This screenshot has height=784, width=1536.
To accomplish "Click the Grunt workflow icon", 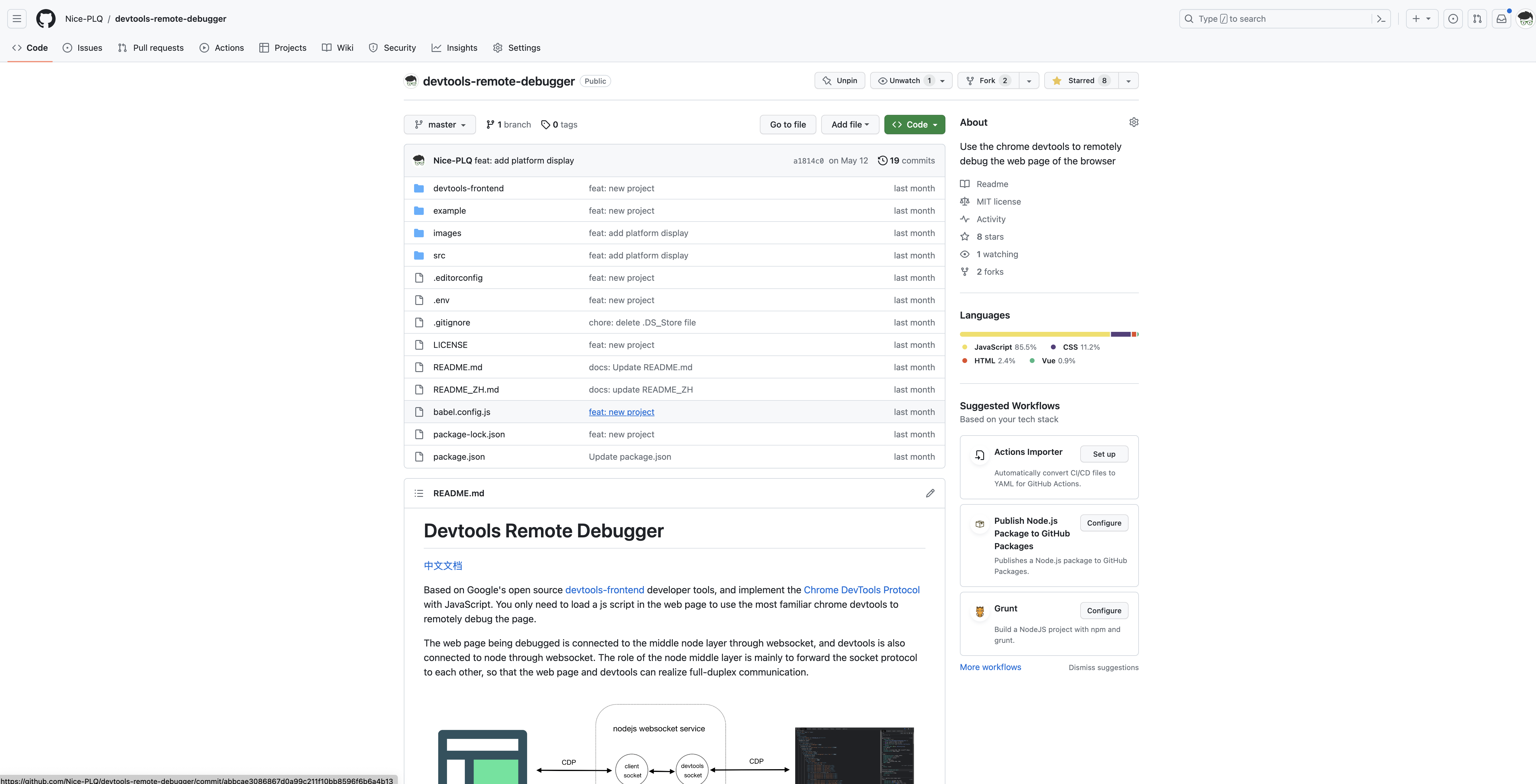I will pos(980,611).
